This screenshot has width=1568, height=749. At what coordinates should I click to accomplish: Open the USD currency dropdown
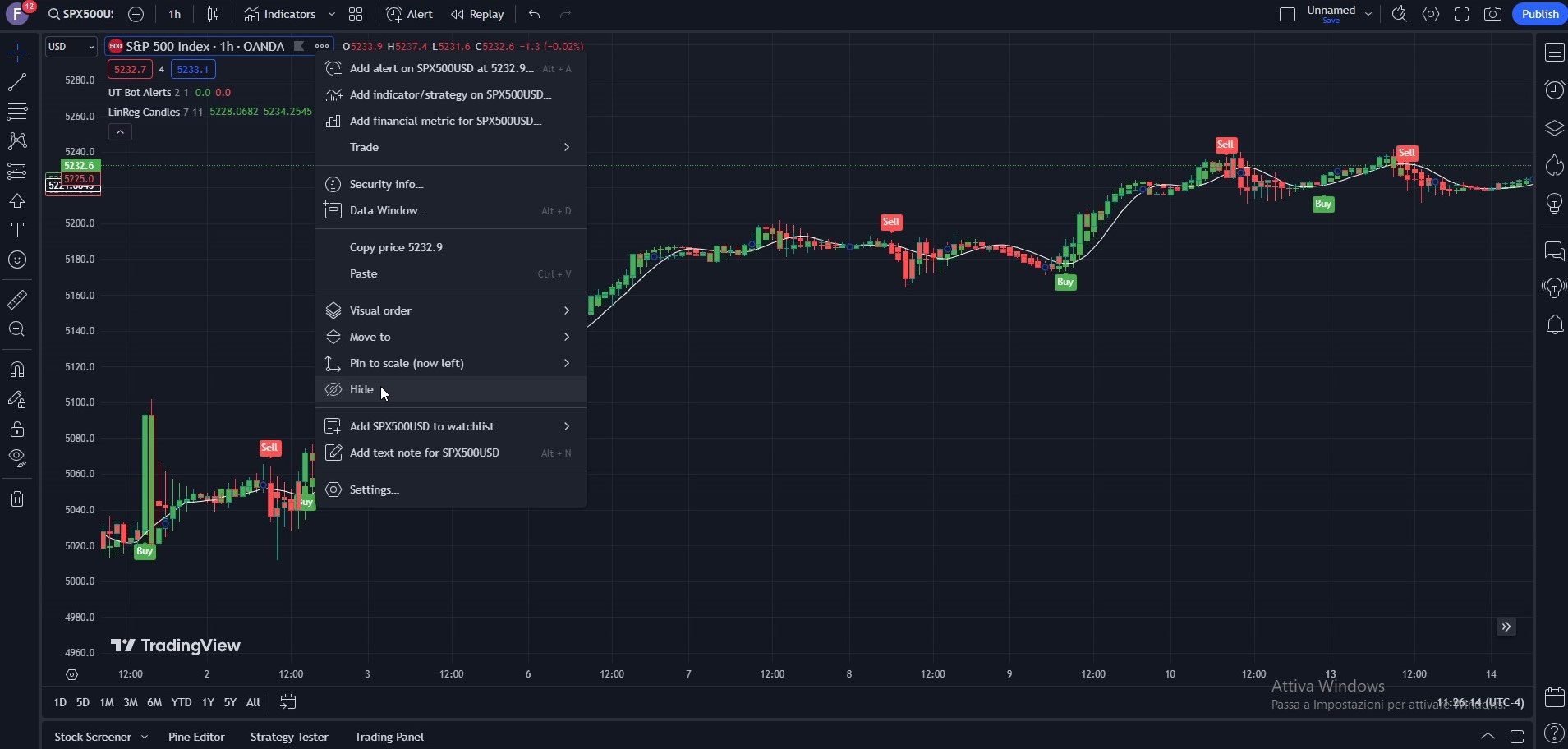[x=71, y=46]
